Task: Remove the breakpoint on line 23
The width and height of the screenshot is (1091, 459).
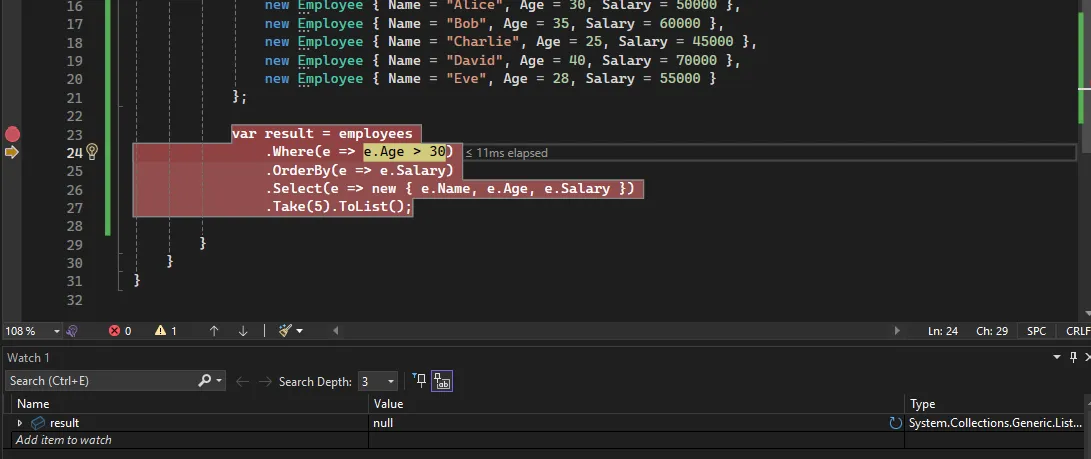Action: [x=12, y=133]
